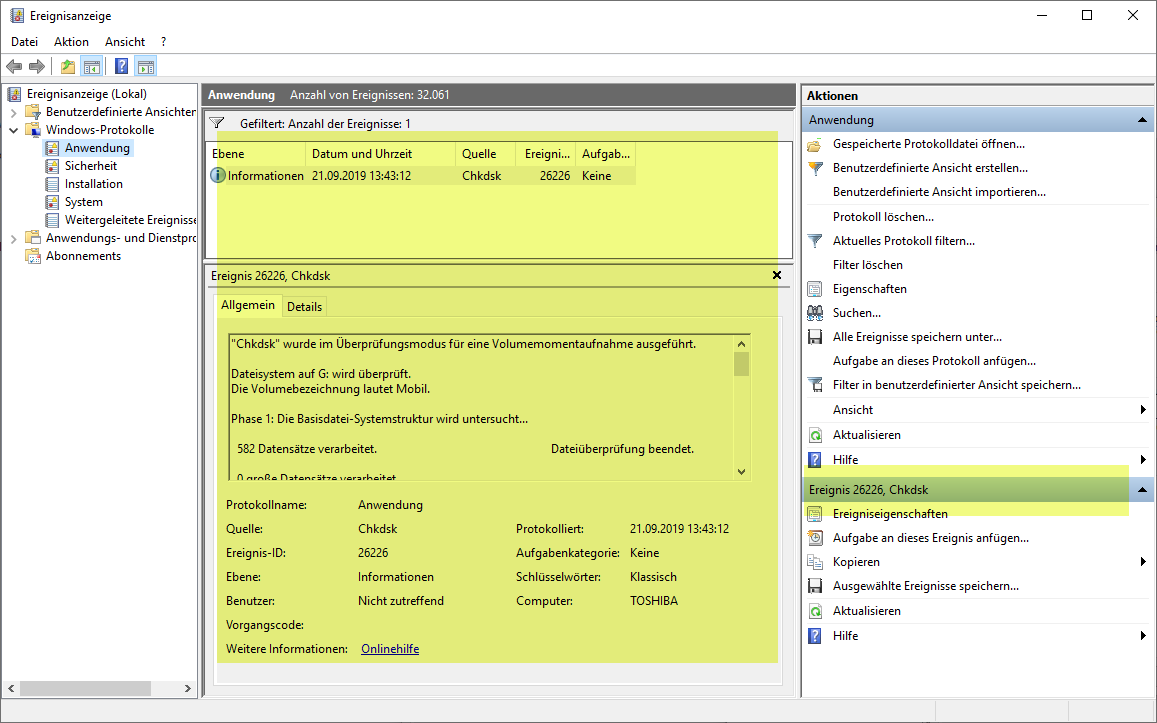Click the Sicherheit log icon in tree
Image resolution: width=1157 pixels, height=723 pixels.
53,166
